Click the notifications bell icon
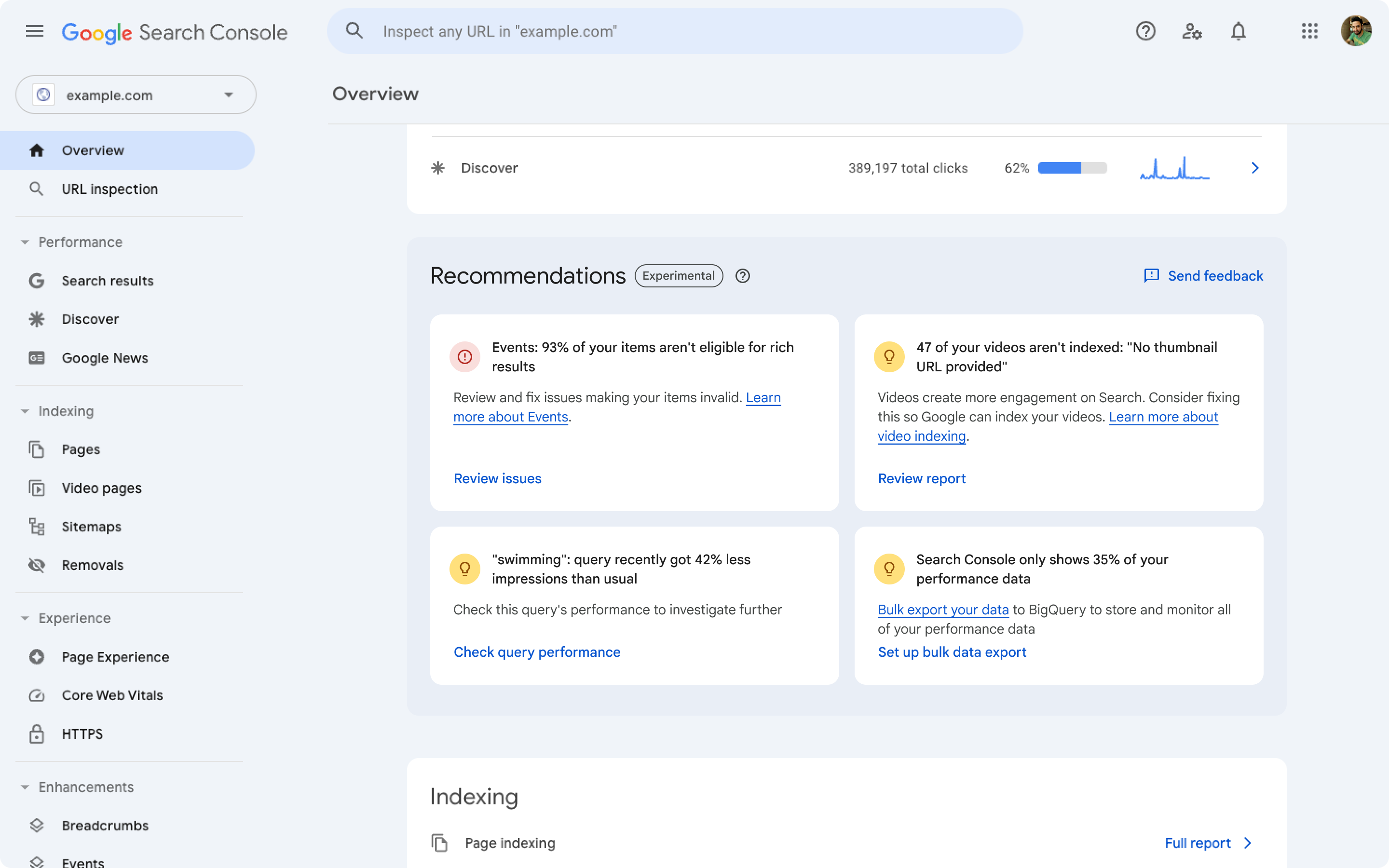Viewport: 1389px width, 868px height. tap(1237, 31)
